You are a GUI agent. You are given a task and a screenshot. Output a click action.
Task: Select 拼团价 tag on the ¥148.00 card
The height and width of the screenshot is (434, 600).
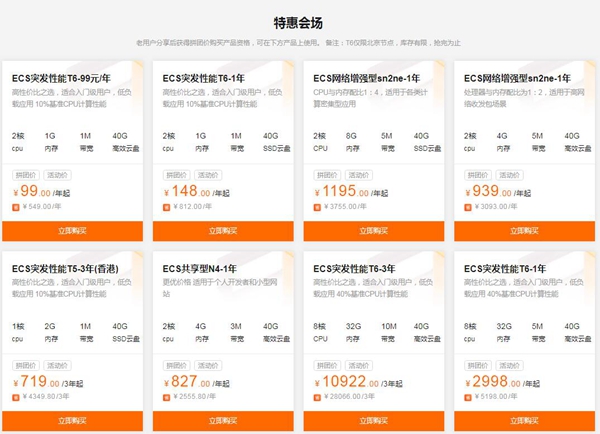(x=176, y=175)
